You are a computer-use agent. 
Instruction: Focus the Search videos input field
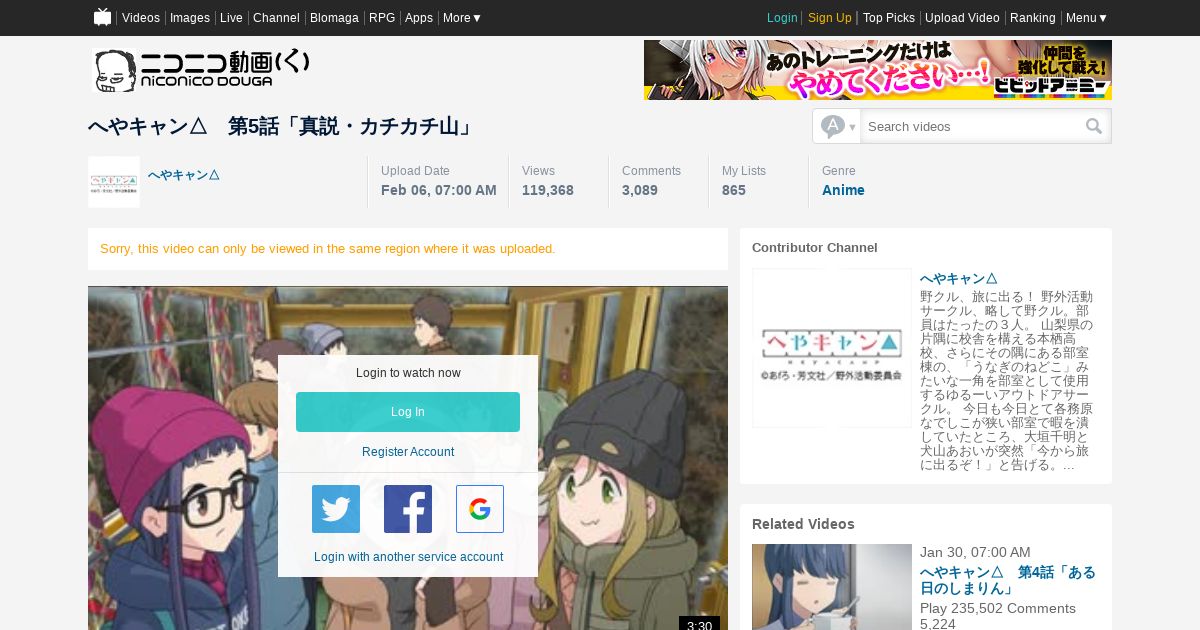[x=972, y=126]
